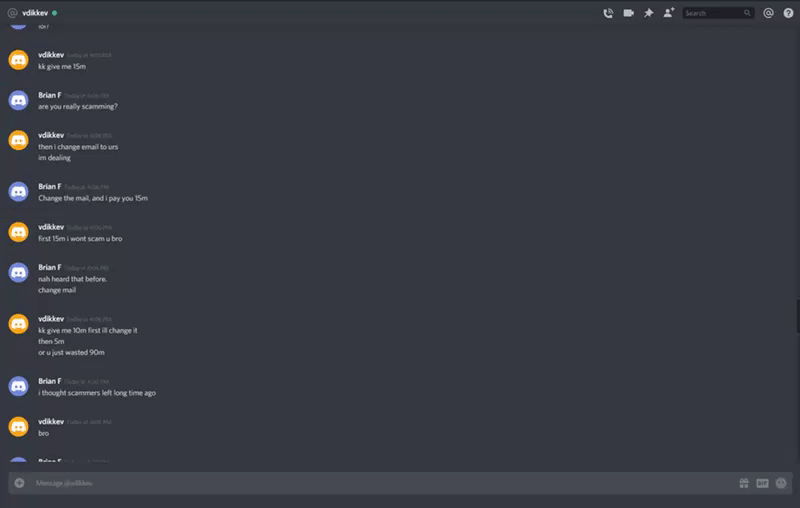Click vdikkev's avatar beside 'kk give me 15m'
This screenshot has height=508, width=800.
(18, 60)
